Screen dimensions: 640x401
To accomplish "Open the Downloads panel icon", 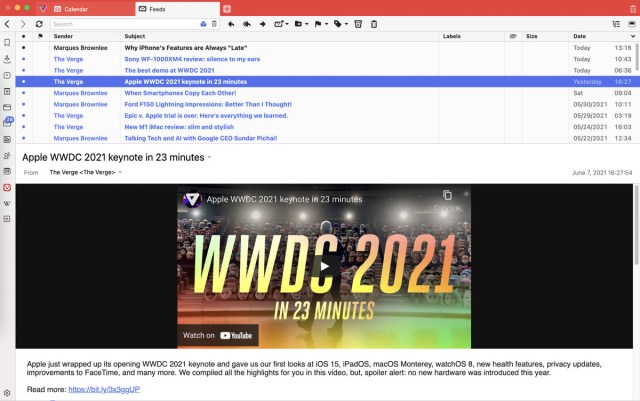I will (x=7, y=59).
